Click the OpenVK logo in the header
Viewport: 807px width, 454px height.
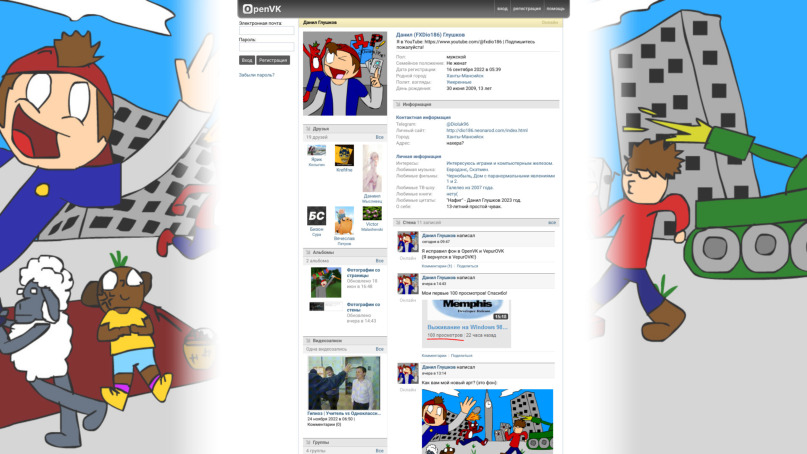262,9
